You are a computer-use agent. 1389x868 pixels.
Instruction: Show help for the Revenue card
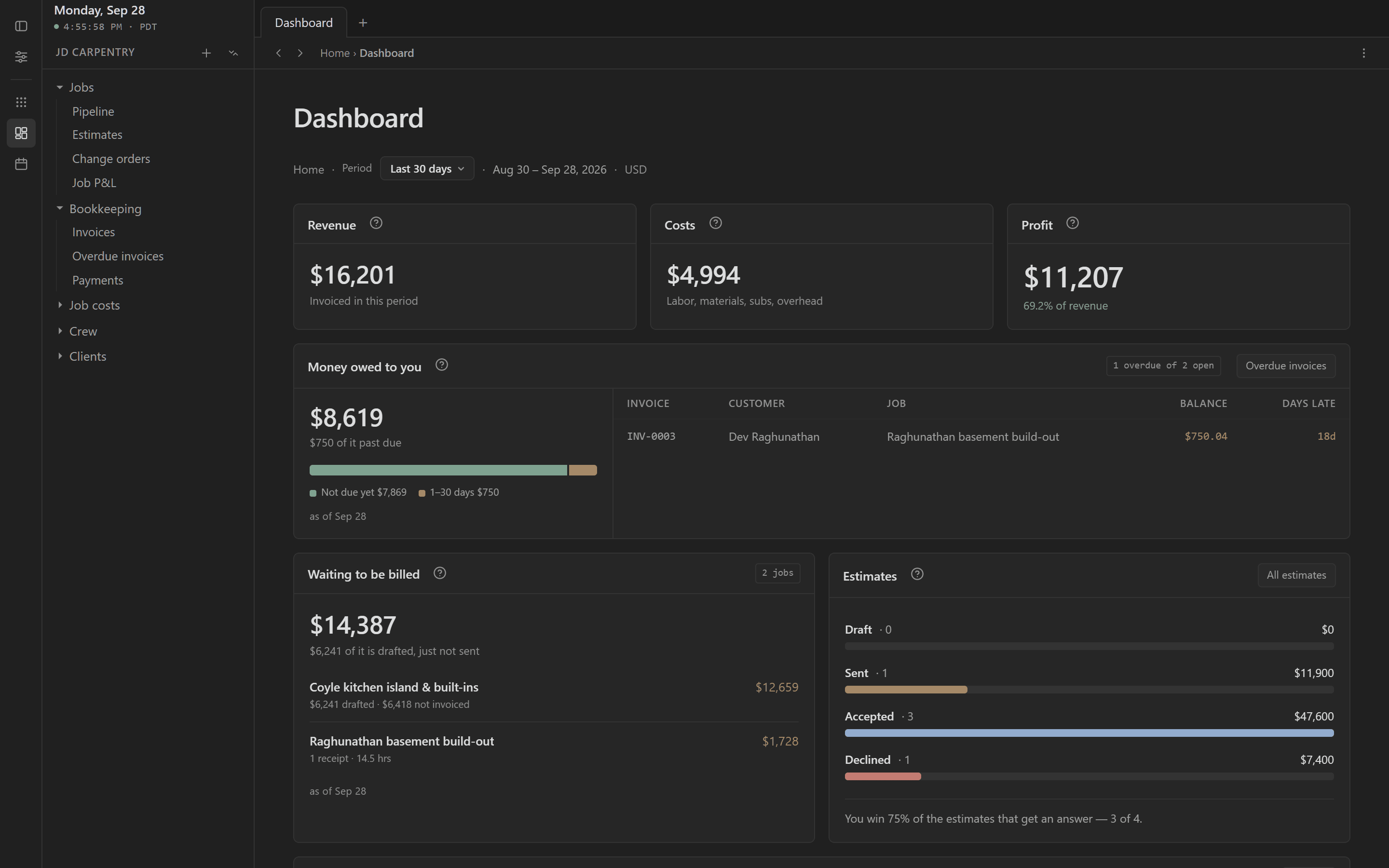click(376, 223)
